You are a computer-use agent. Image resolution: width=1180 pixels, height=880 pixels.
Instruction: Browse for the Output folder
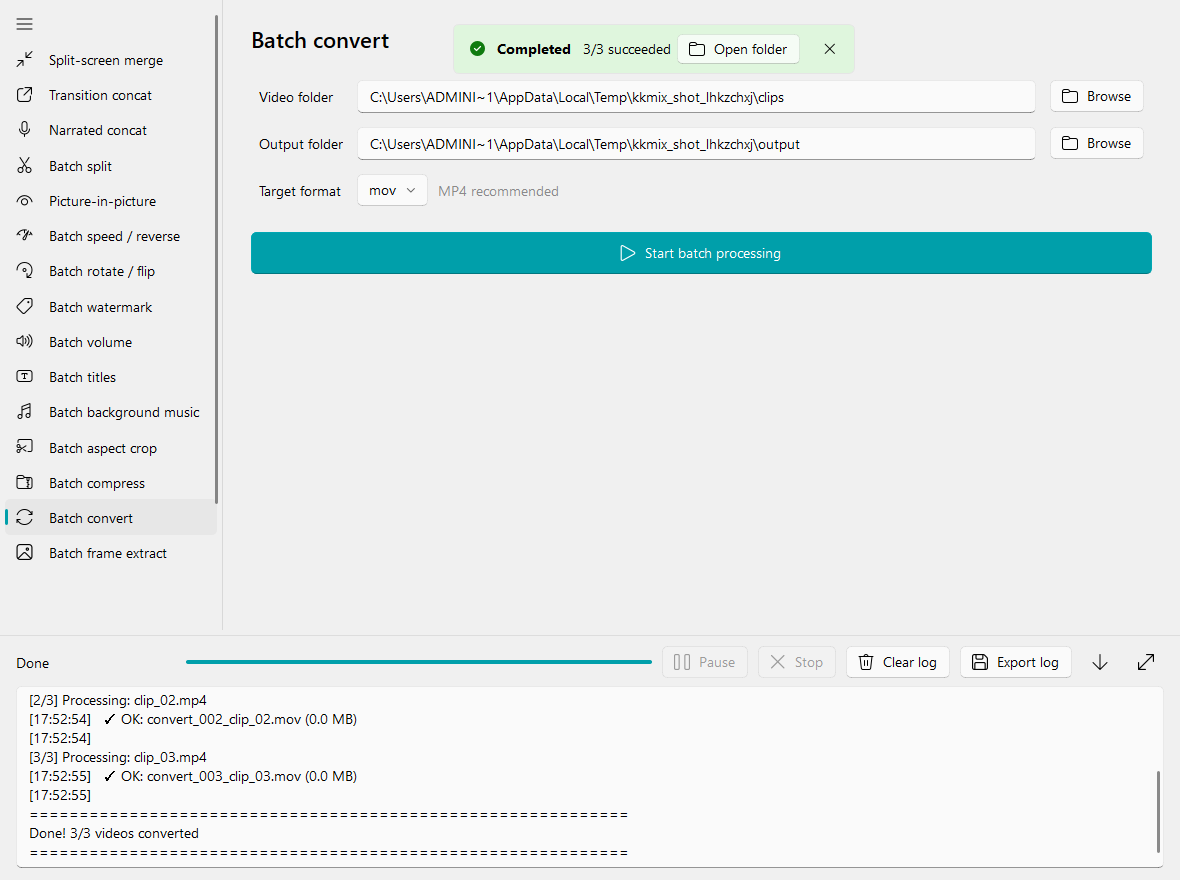pos(1096,143)
